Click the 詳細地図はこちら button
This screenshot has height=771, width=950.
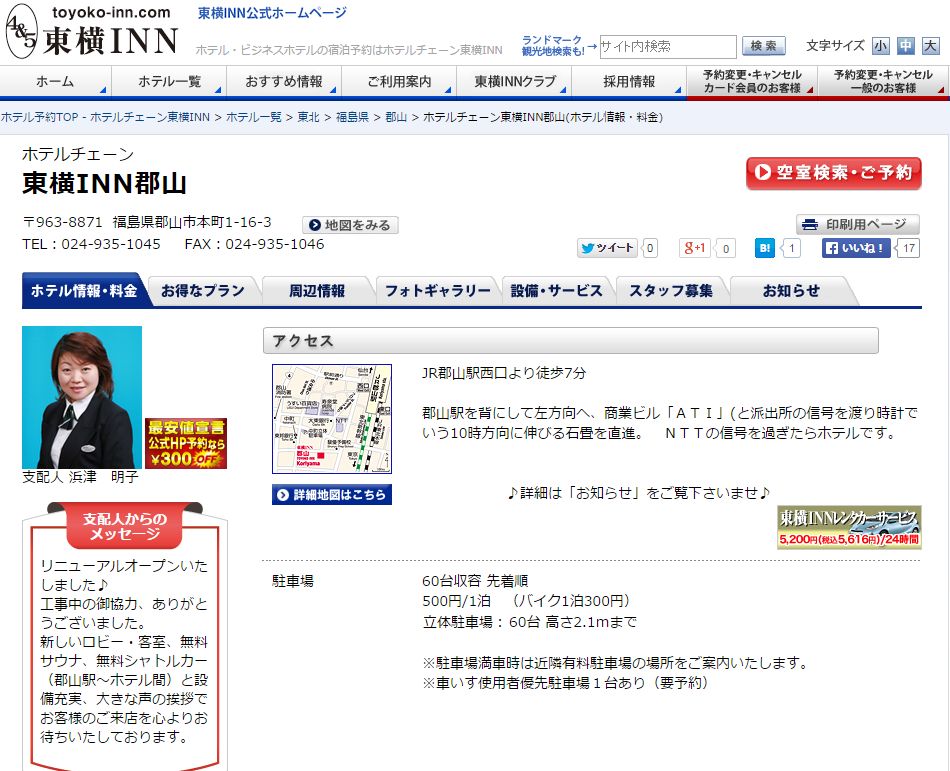332,494
